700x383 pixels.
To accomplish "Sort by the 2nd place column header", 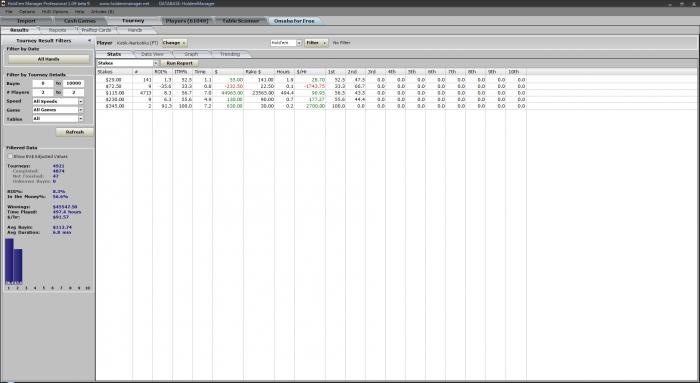I will click(356, 72).
